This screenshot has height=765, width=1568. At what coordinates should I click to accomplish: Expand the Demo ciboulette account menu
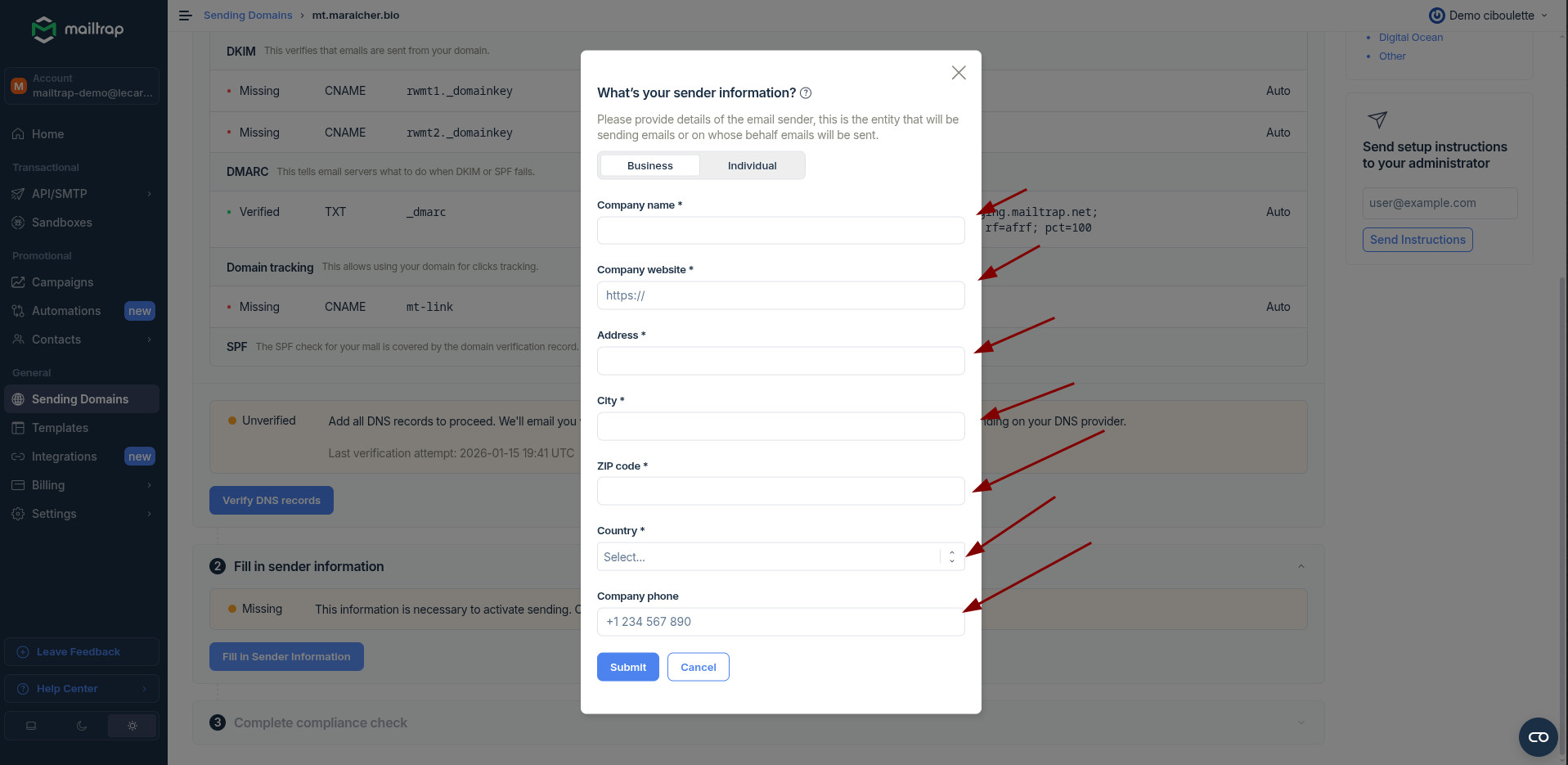pyautogui.click(x=1489, y=16)
